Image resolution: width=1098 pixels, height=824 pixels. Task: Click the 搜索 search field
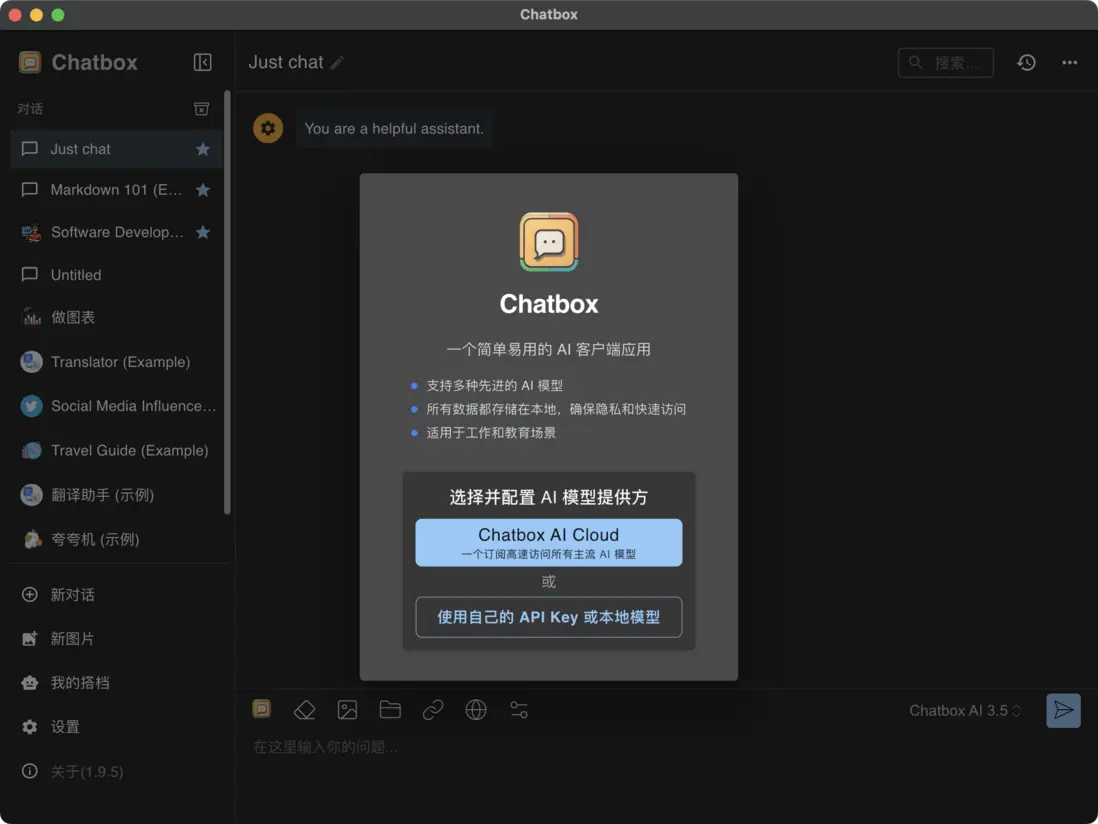(x=945, y=62)
